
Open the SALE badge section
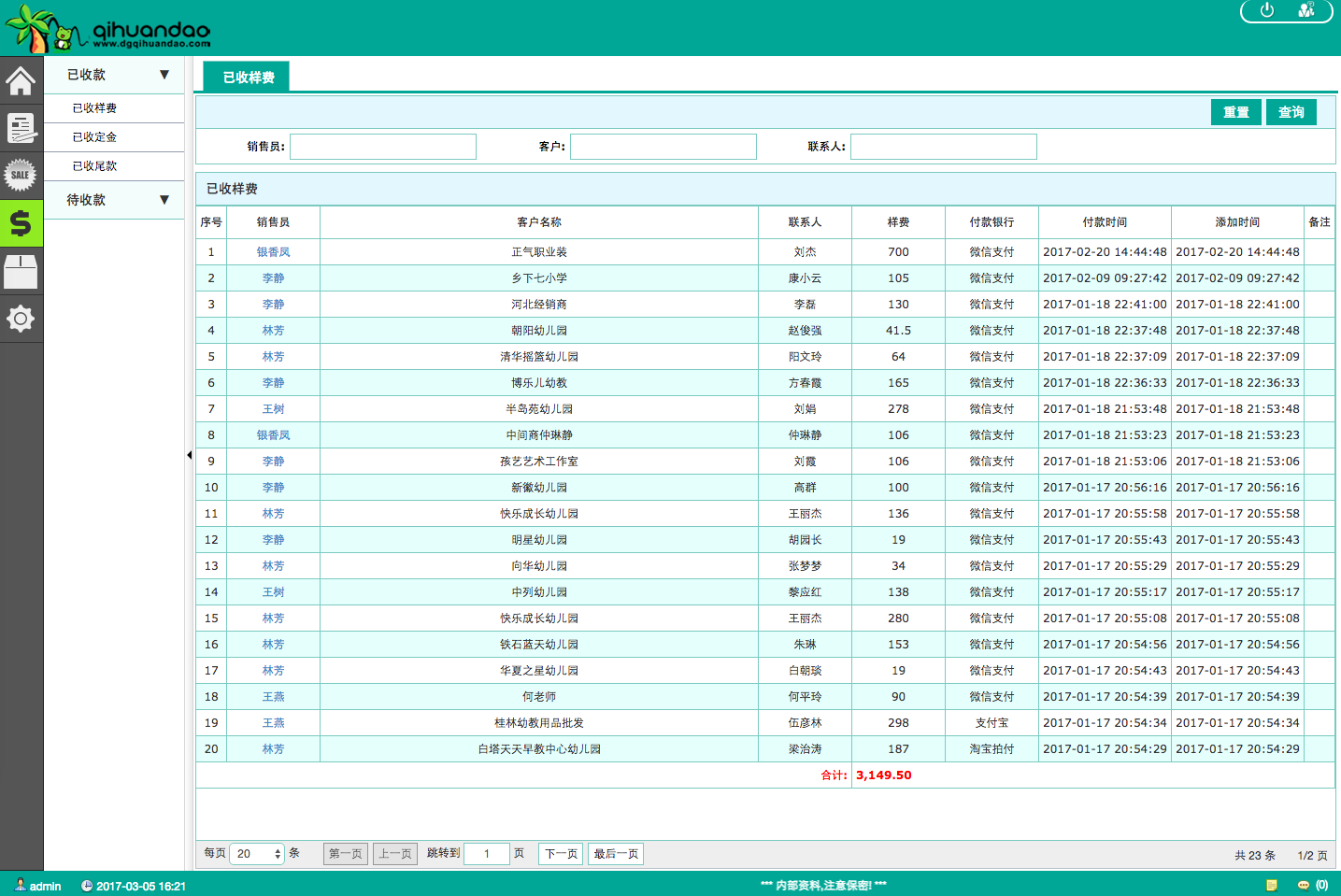pyautogui.click(x=21, y=175)
